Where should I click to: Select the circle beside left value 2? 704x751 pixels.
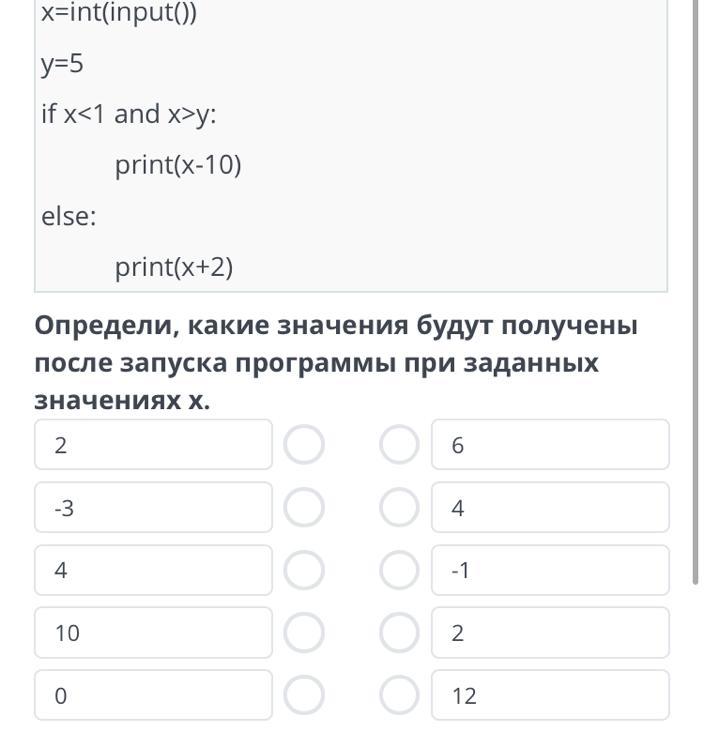coord(304,445)
